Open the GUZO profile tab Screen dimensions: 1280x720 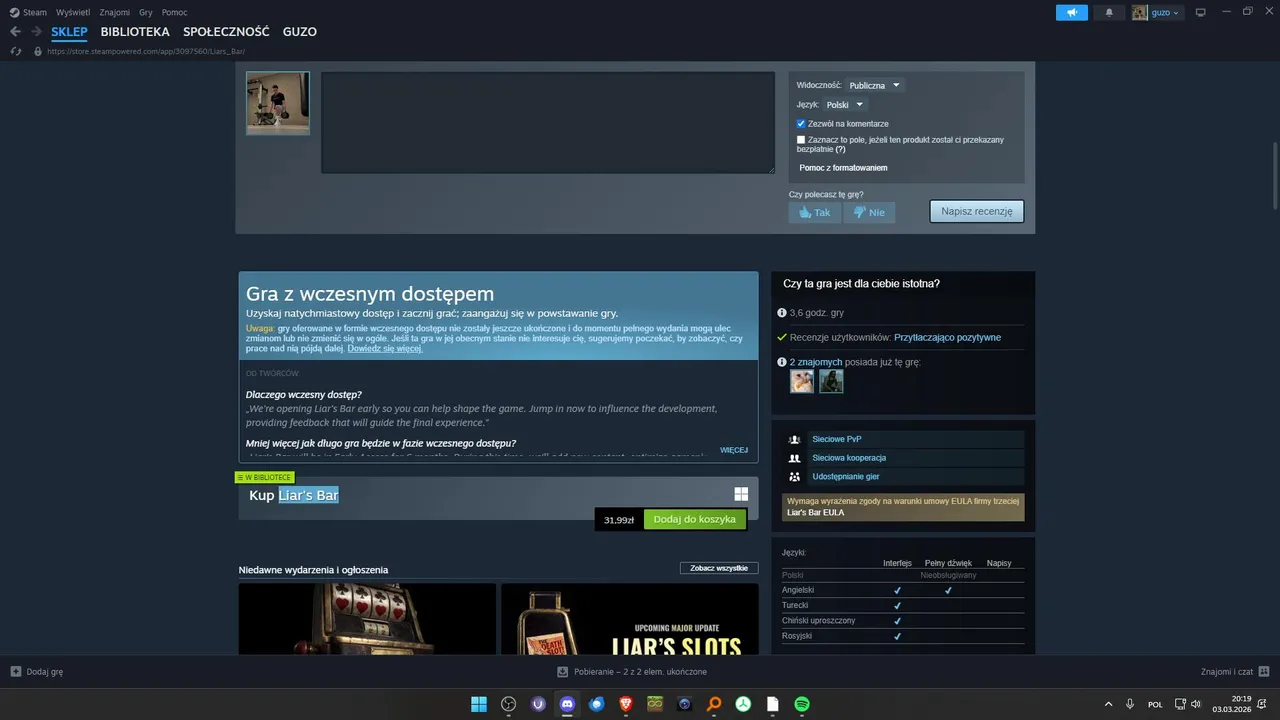coord(300,32)
